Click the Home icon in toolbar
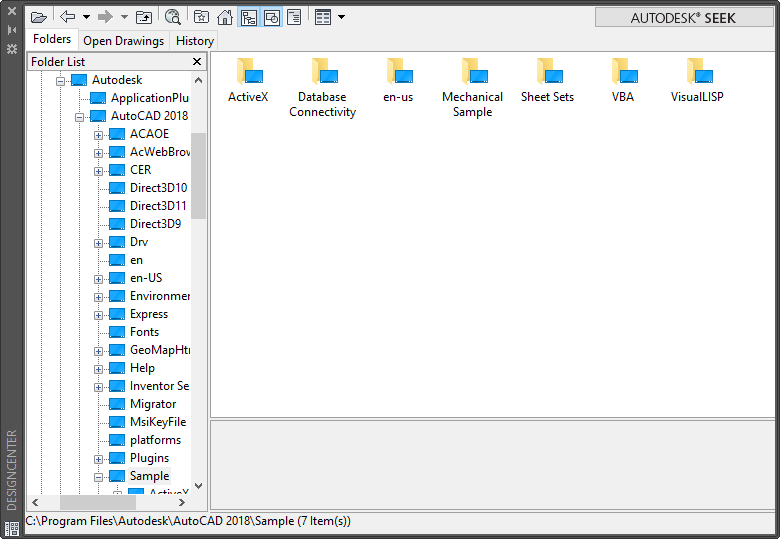 tap(225, 17)
